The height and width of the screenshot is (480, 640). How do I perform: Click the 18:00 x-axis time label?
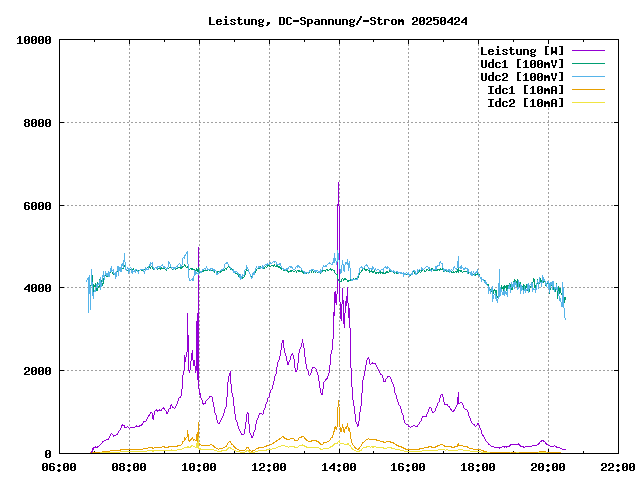click(x=478, y=467)
